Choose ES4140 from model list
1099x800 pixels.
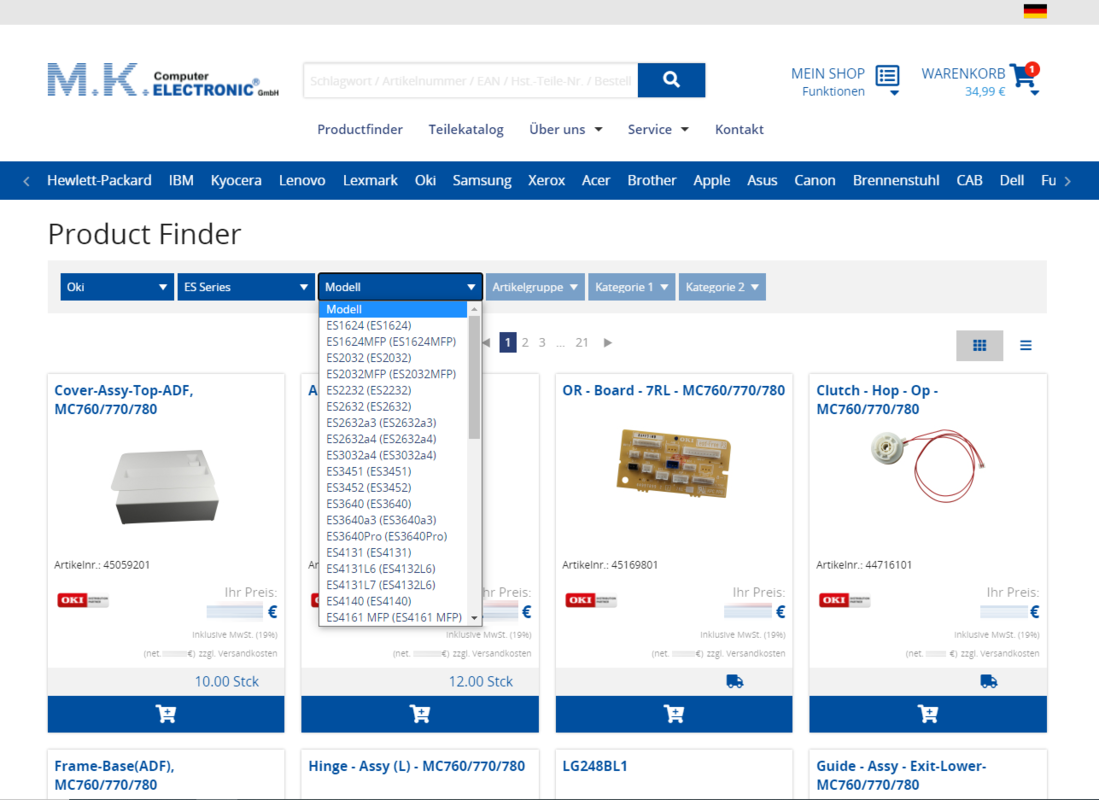pos(393,601)
